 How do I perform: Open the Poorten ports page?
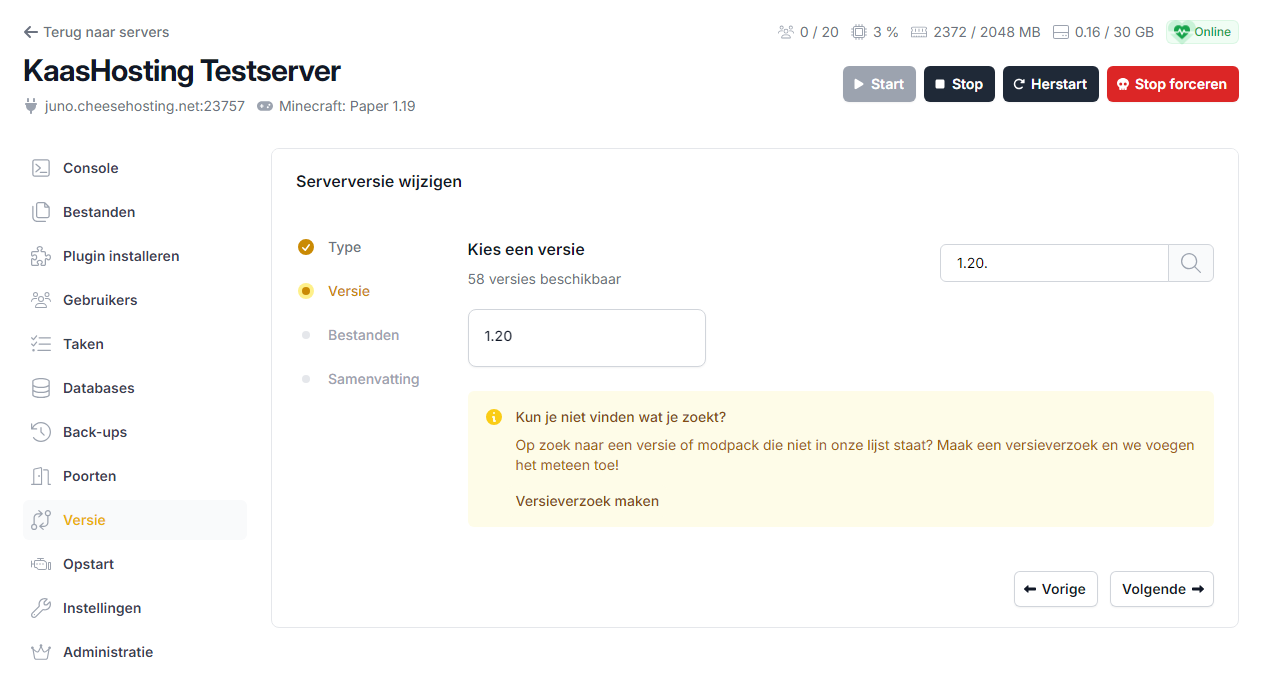pyautogui.click(x=89, y=476)
